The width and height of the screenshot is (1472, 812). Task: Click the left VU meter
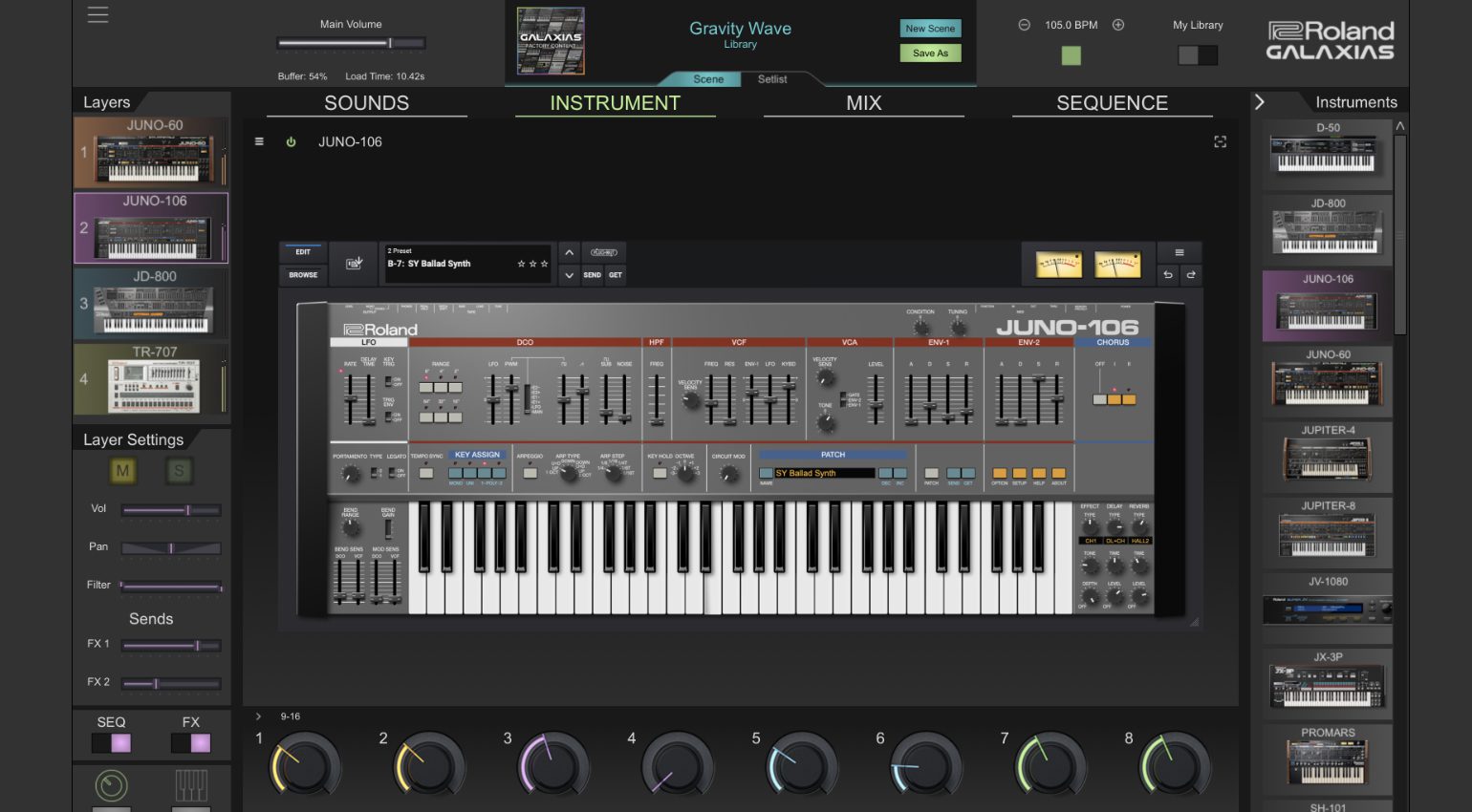coord(1059,264)
